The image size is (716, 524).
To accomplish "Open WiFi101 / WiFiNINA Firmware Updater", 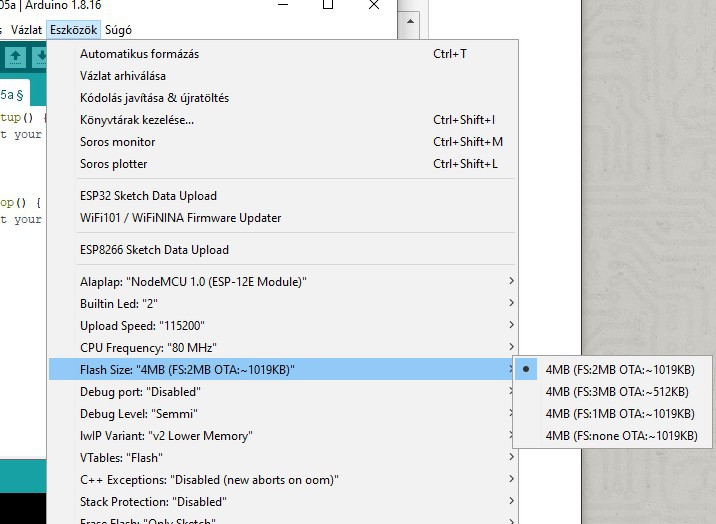I will [x=284, y=218].
